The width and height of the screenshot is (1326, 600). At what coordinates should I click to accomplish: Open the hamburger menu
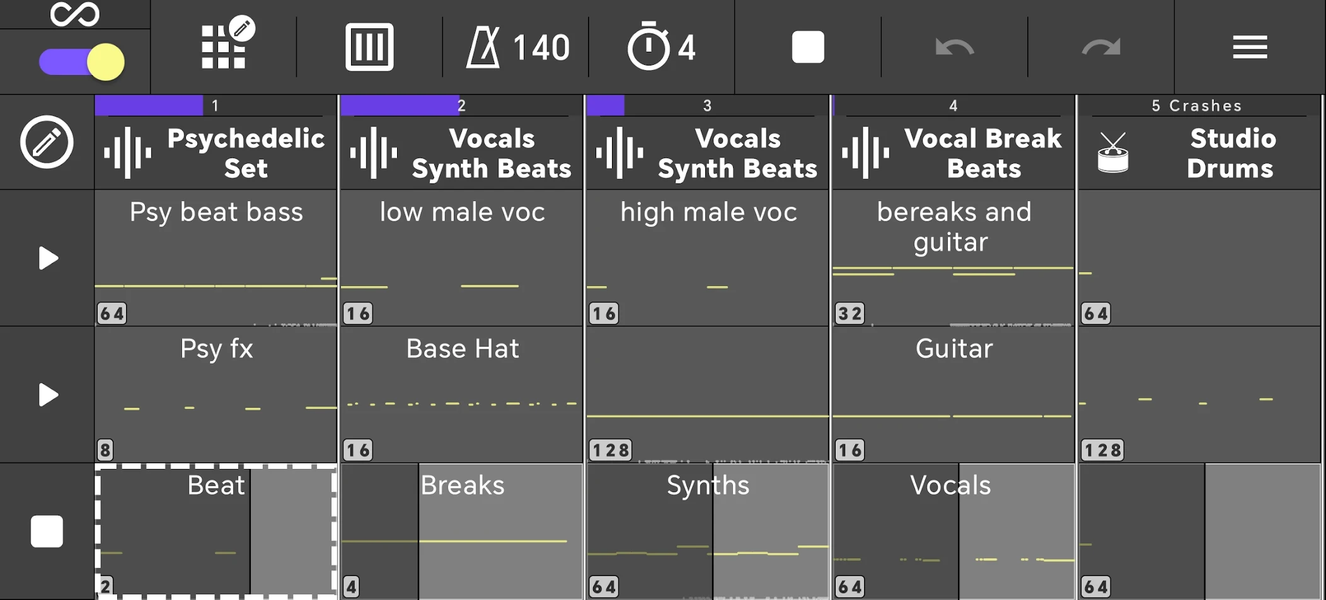tap(1250, 46)
